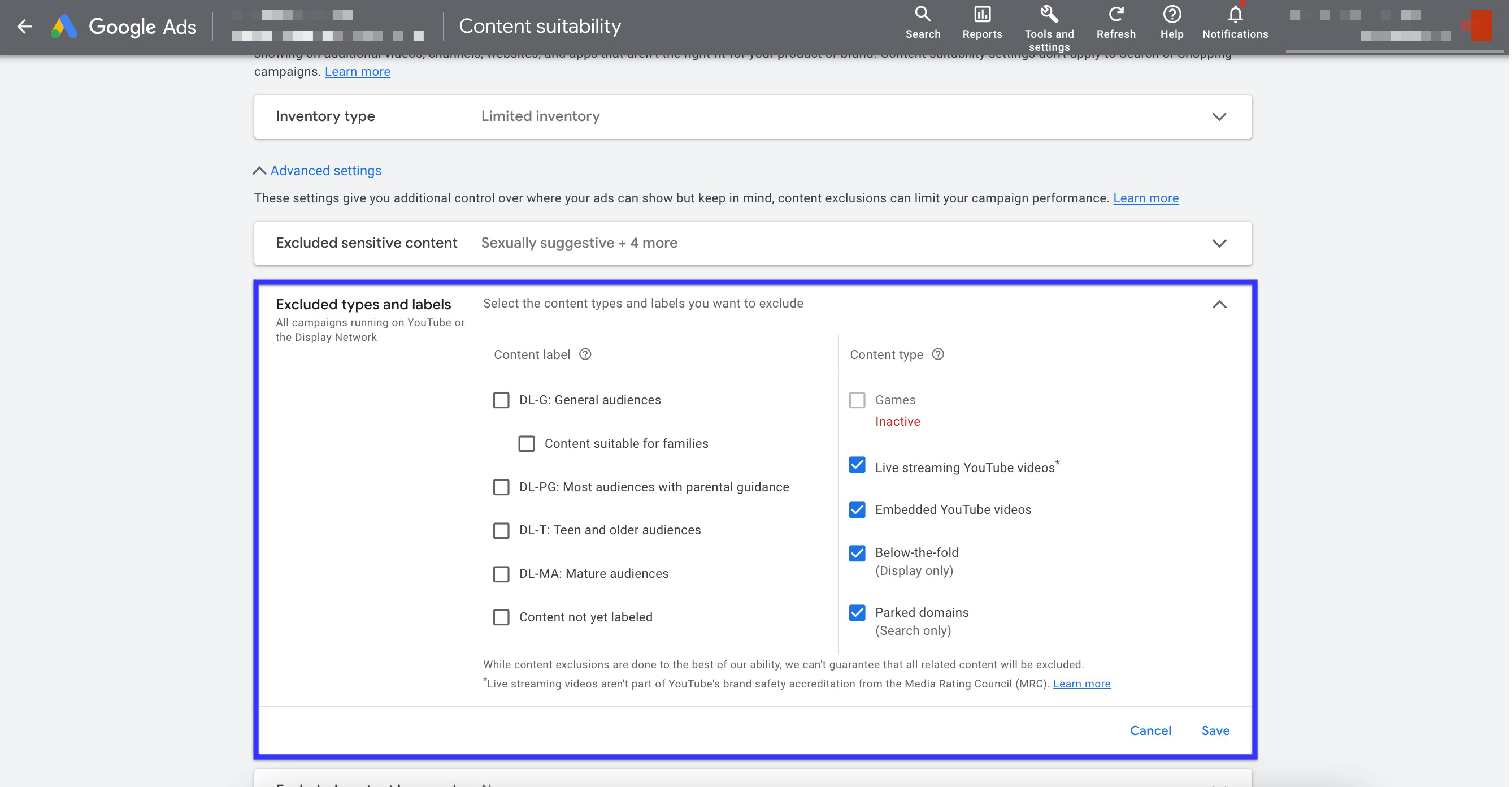Check DL-T: Teen and older audiences
Viewport: 1512px width, 787px height.
[501, 530]
